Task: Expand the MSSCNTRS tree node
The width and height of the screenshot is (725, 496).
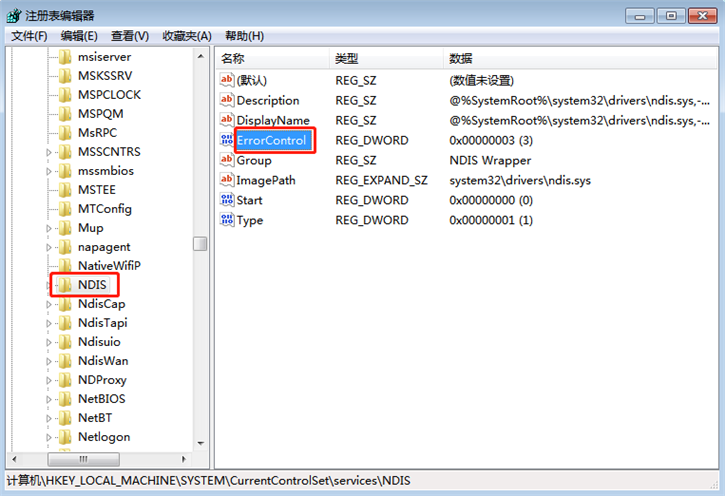Action: (50, 152)
